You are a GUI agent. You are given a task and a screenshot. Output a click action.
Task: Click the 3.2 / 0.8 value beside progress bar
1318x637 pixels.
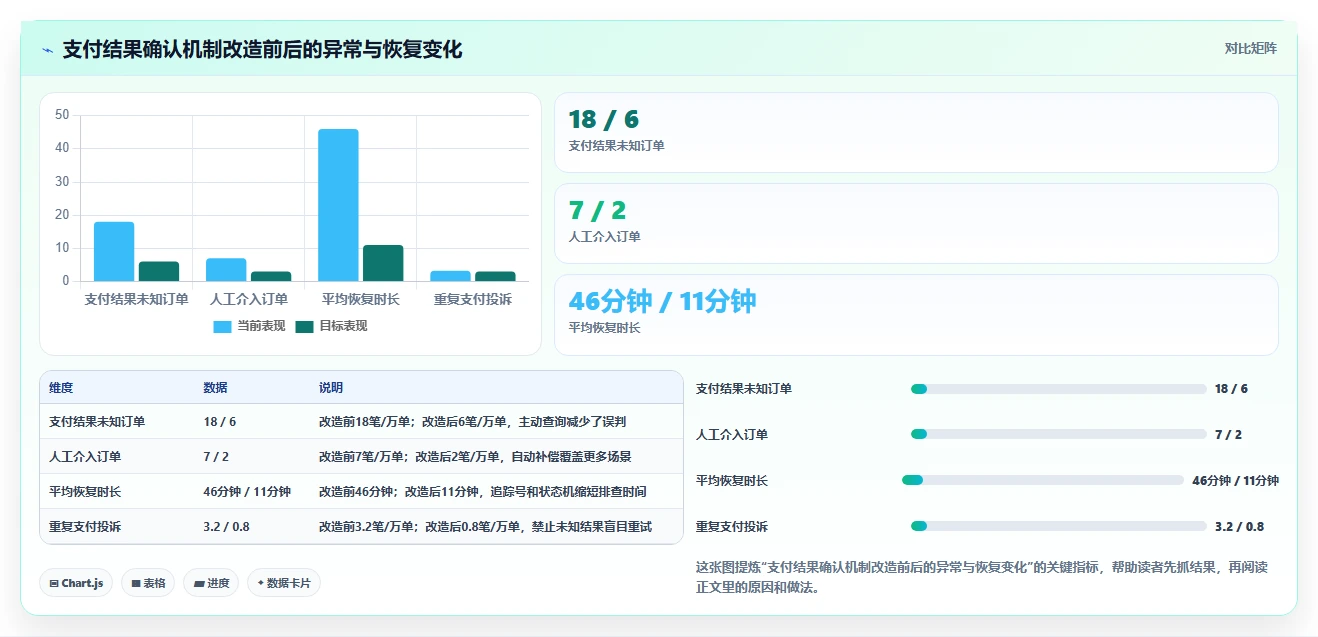click(x=1239, y=526)
